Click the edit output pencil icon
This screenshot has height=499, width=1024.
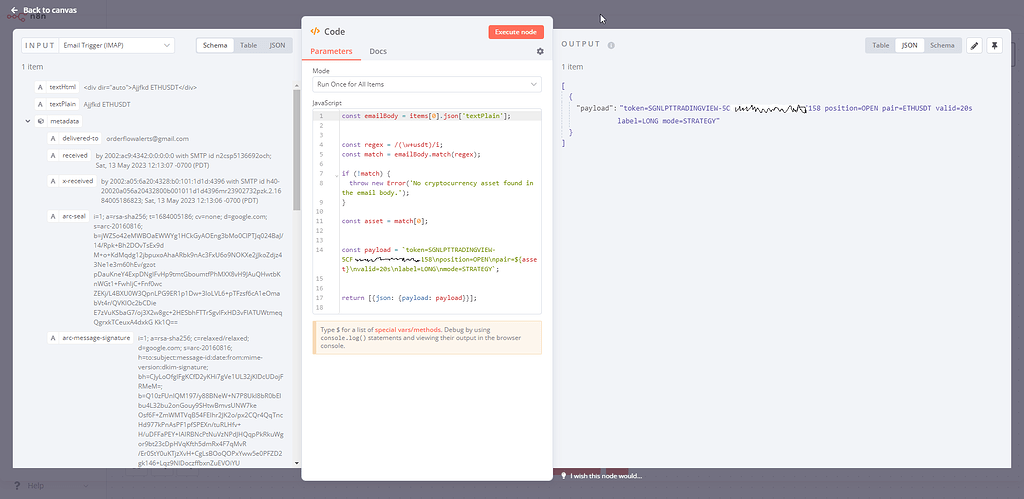pyautogui.click(x=974, y=45)
